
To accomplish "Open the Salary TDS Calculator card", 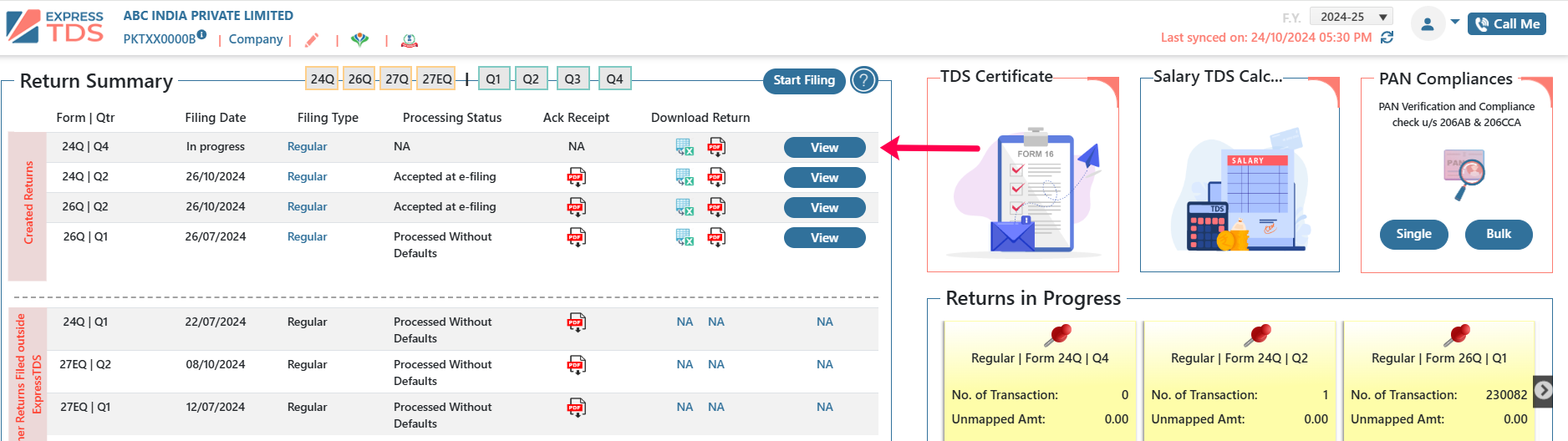I will pyautogui.click(x=1240, y=174).
